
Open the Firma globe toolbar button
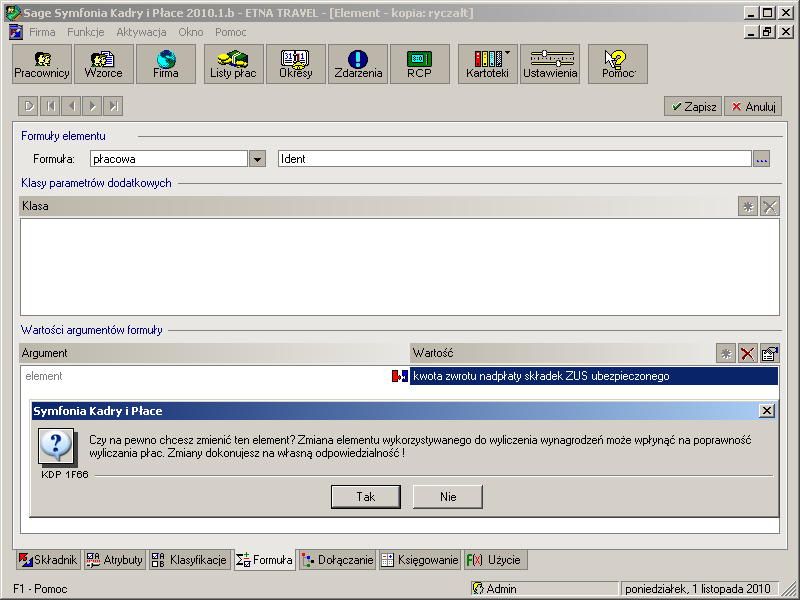(x=166, y=64)
